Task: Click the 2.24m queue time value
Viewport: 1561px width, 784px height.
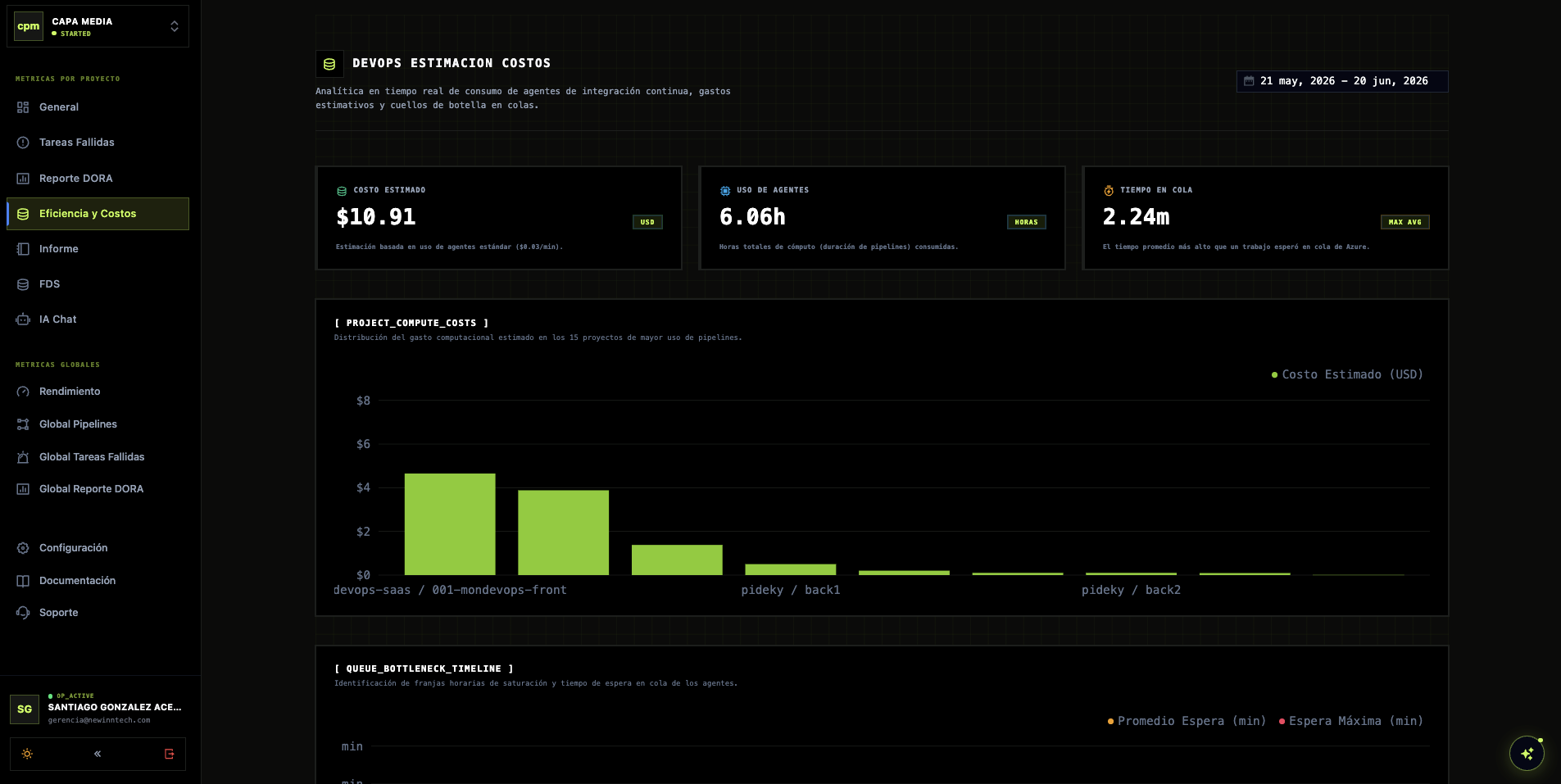Action: coord(1136,217)
